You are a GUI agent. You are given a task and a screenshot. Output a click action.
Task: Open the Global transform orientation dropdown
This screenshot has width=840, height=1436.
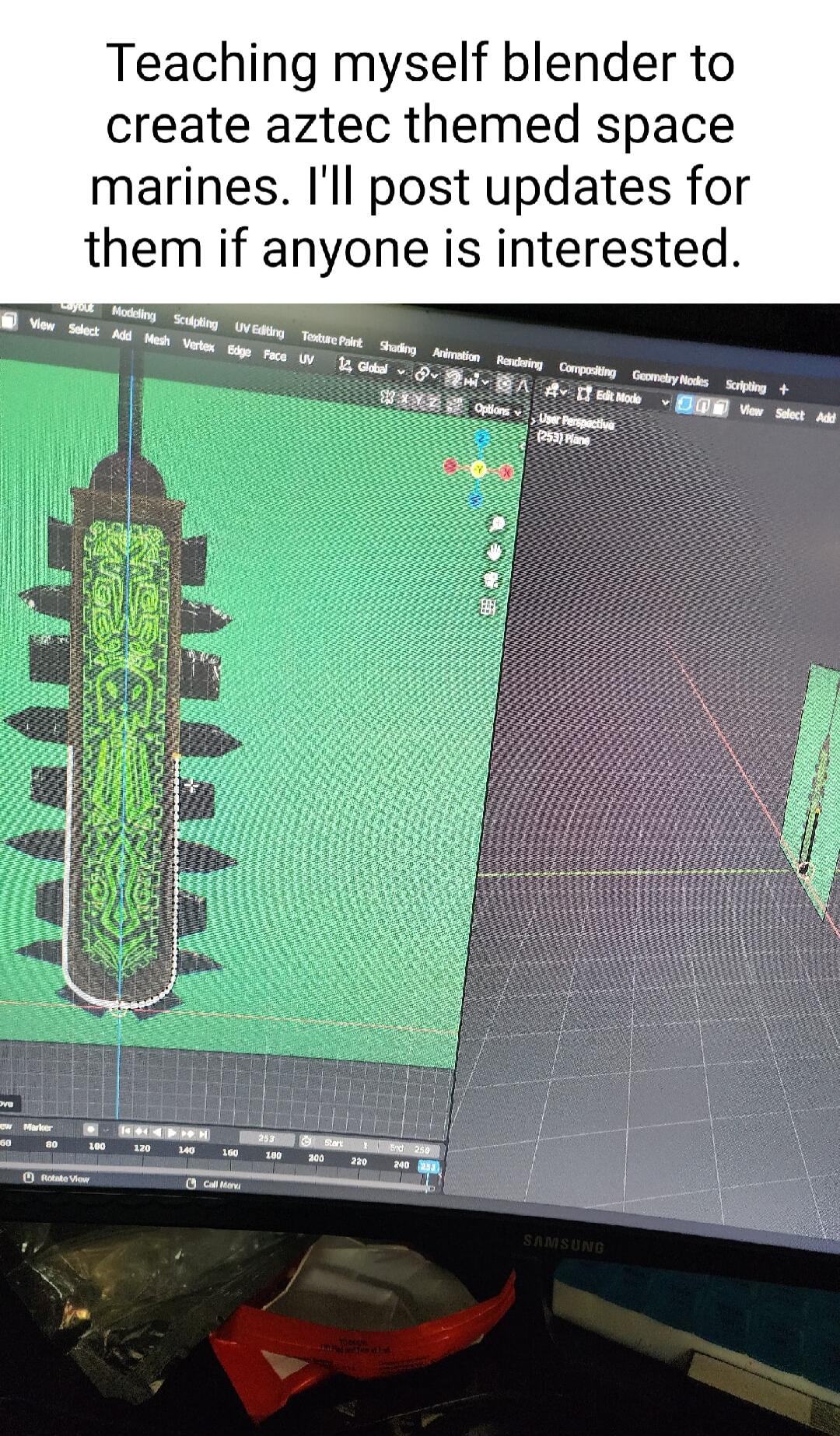[x=372, y=368]
